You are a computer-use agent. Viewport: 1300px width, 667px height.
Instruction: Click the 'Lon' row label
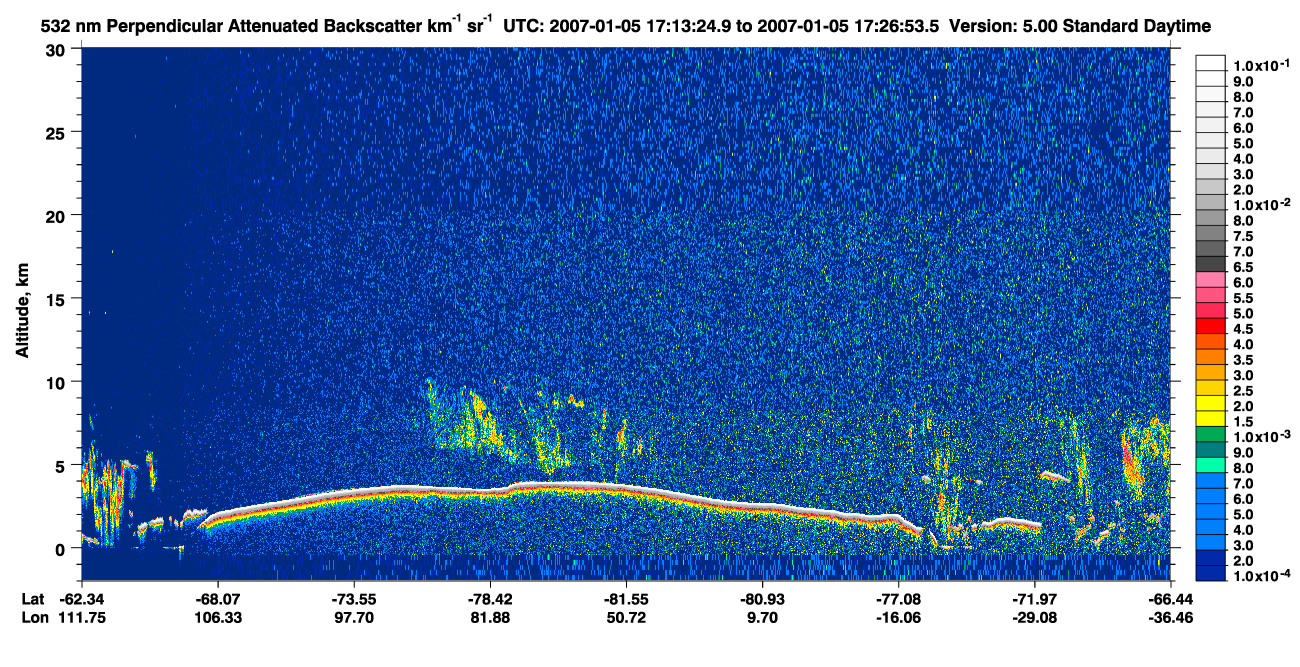click(x=34, y=617)
